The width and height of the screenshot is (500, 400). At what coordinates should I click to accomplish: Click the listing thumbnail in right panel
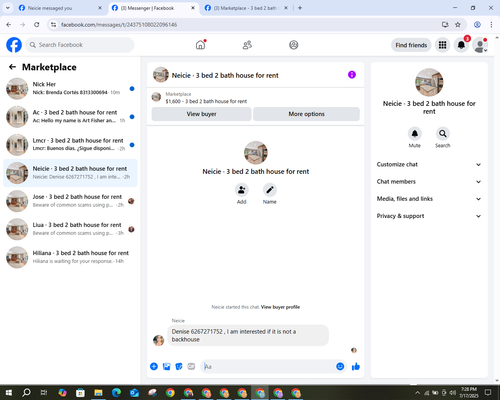[x=429, y=82]
